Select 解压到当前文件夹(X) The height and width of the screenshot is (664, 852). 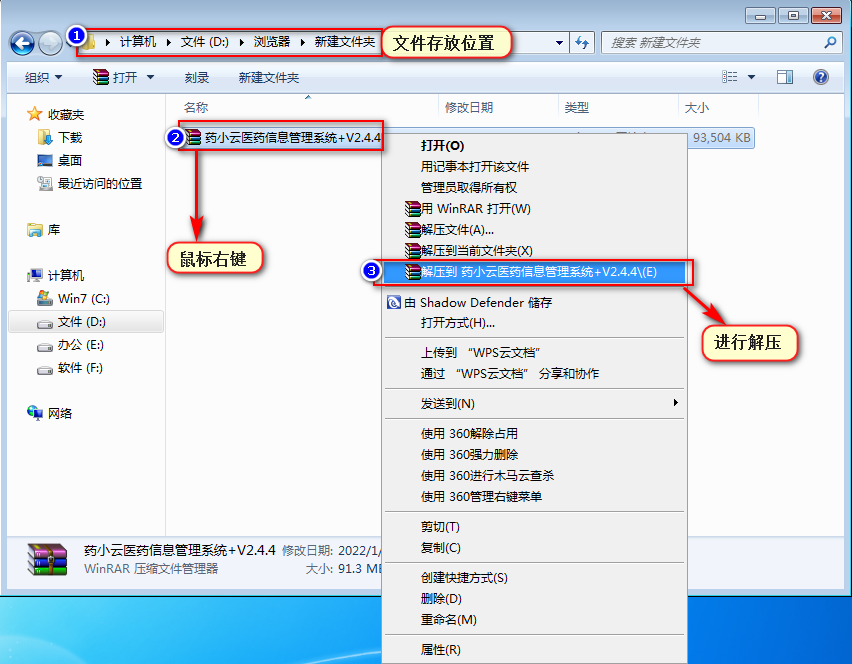(x=477, y=250)
